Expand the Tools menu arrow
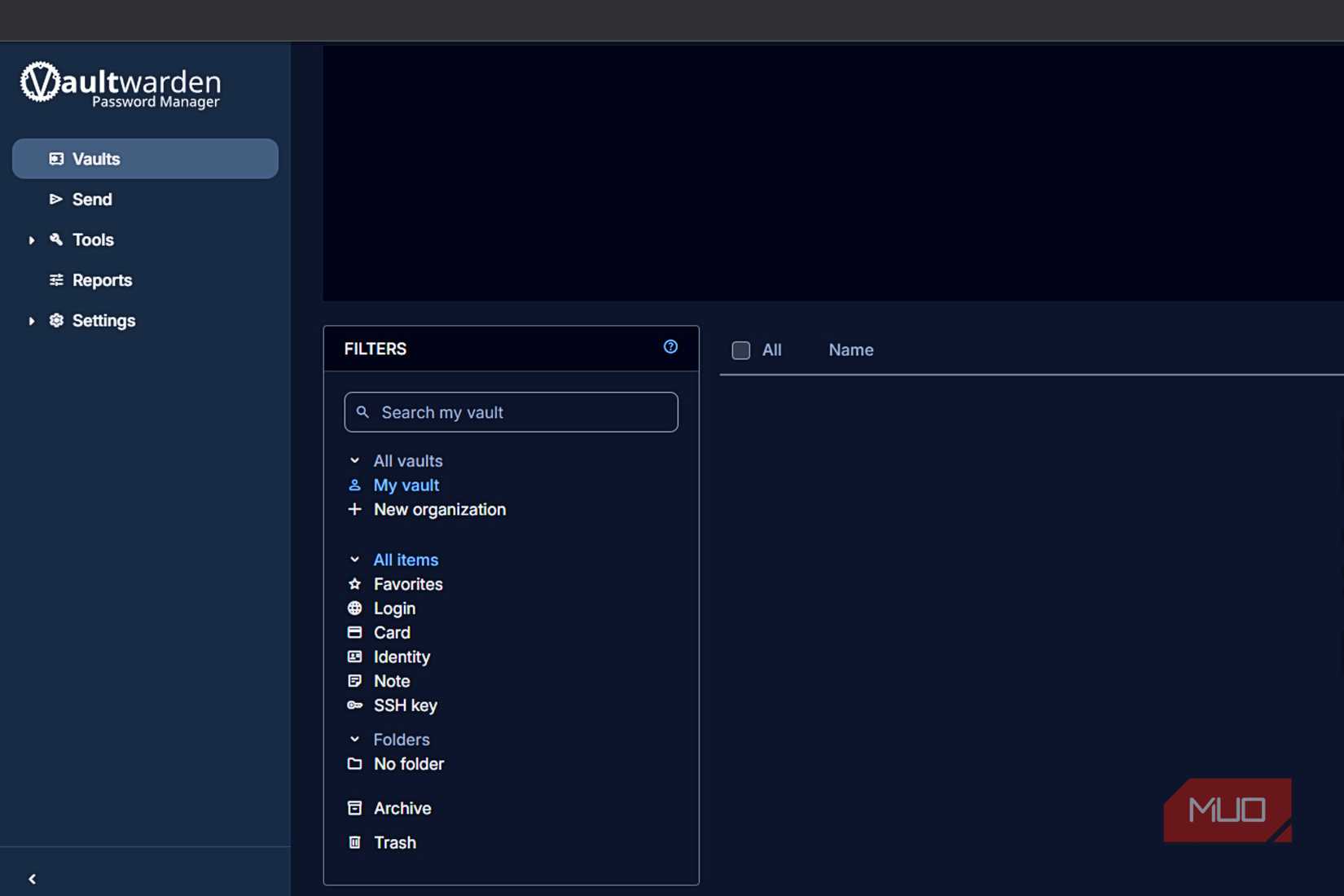Image resolution: width=1344 pixels, height=896 pixels. coord(32,240)
